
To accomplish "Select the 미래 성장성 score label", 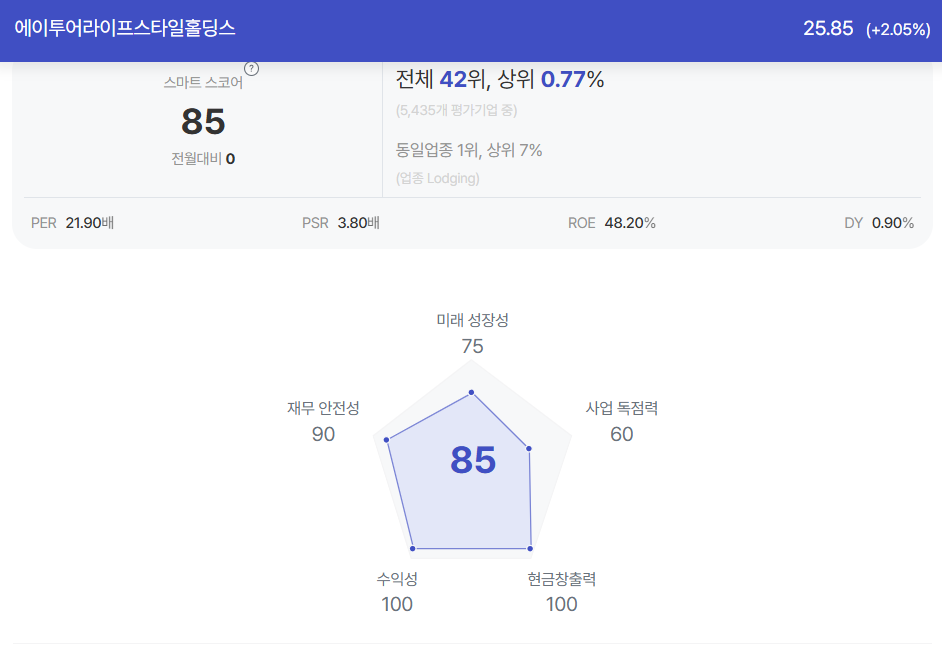I will coord(472,320).
